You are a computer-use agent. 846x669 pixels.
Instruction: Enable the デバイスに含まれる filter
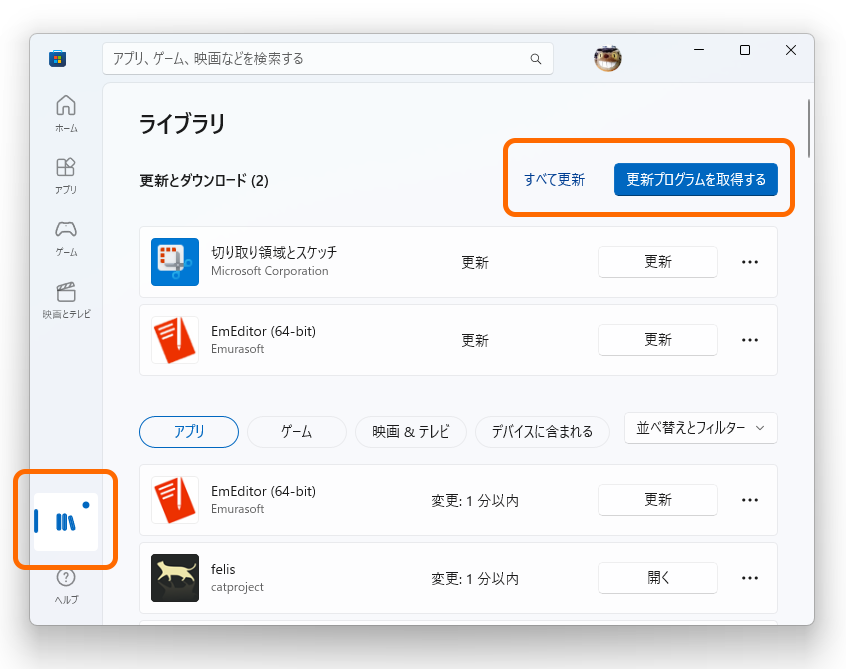(x=542, y=432)
